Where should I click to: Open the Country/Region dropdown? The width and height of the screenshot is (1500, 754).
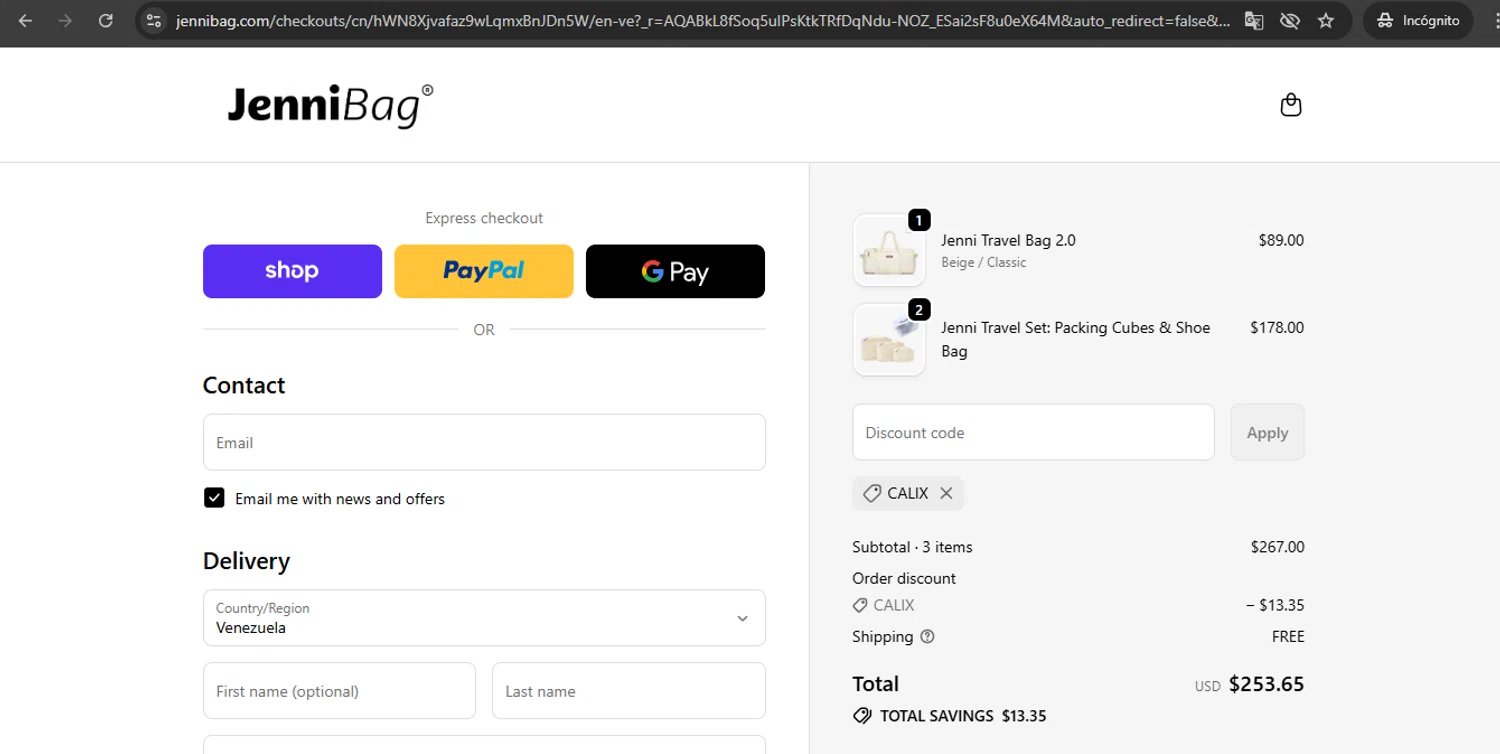tap(484, 618)
